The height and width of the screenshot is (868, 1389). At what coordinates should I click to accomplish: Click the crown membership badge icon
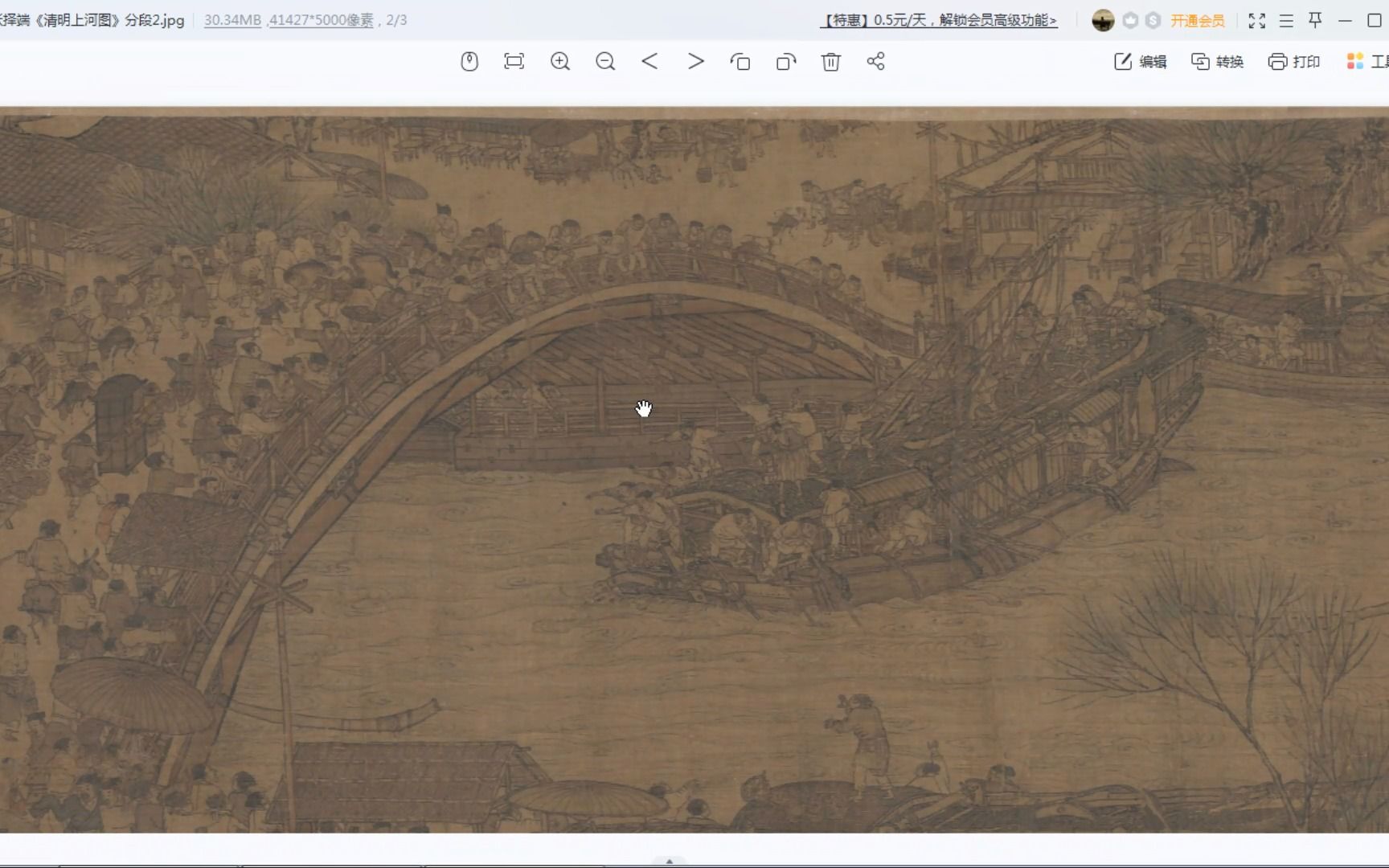1130,21
